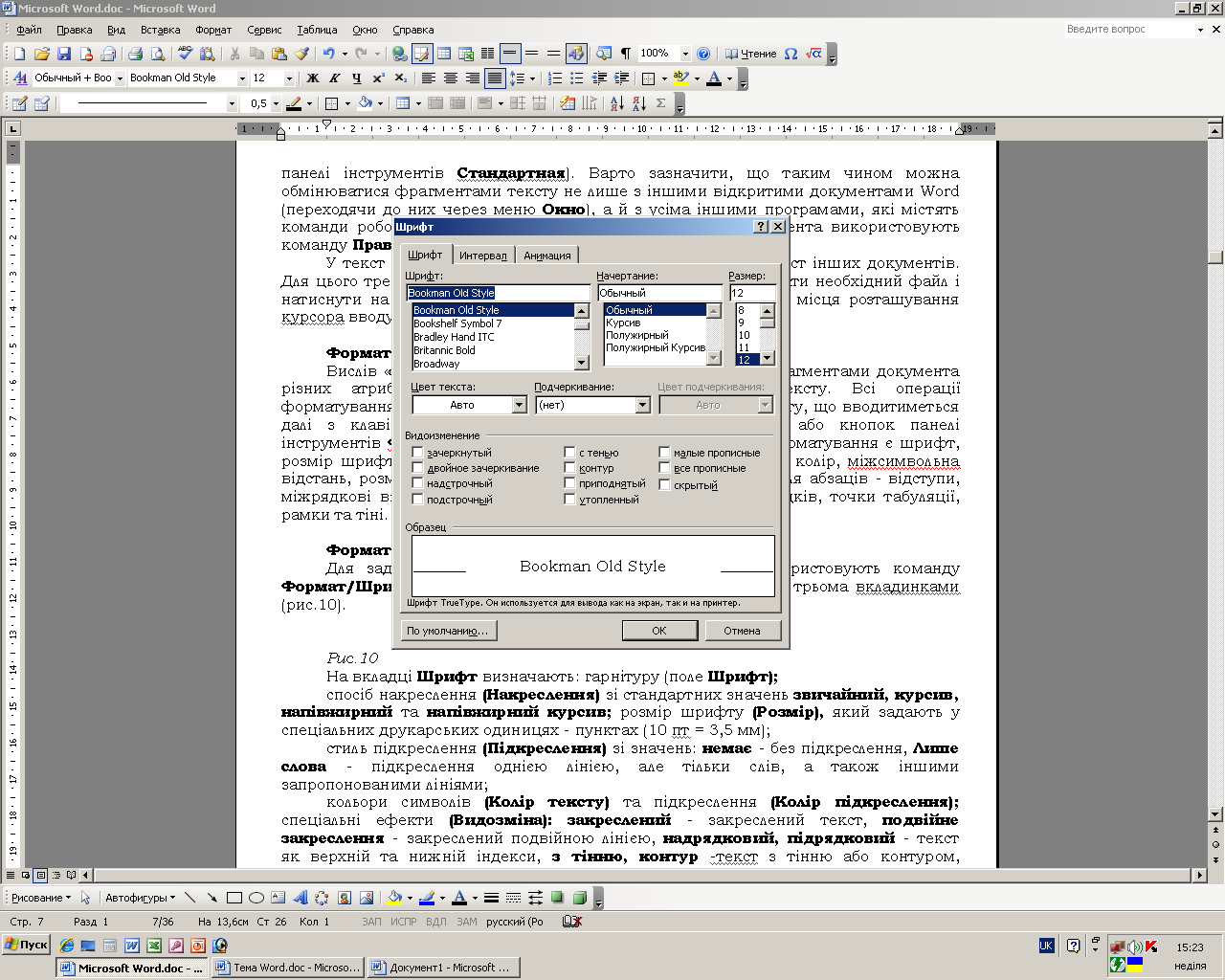Click the Пуск start button
1225x980 pixels.
pyautogui.click(x=26, y=945)
